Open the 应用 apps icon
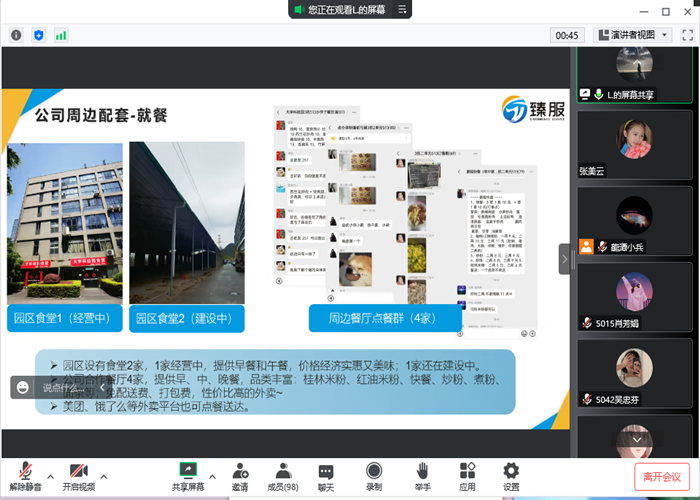Screen dimensions: 700x500 click(467, 475)
